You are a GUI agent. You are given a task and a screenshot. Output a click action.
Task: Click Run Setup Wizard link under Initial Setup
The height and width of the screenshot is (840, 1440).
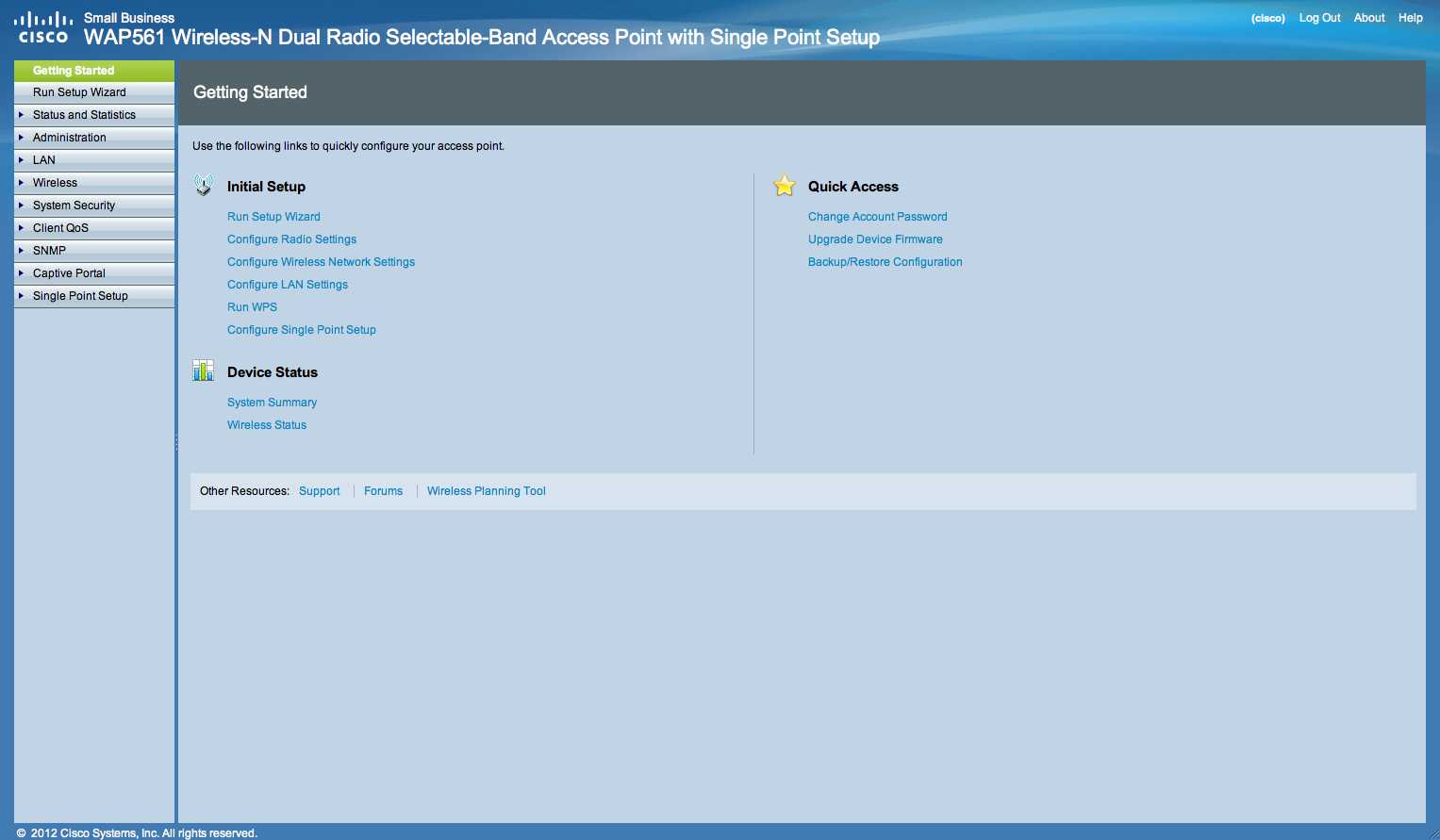273,217
